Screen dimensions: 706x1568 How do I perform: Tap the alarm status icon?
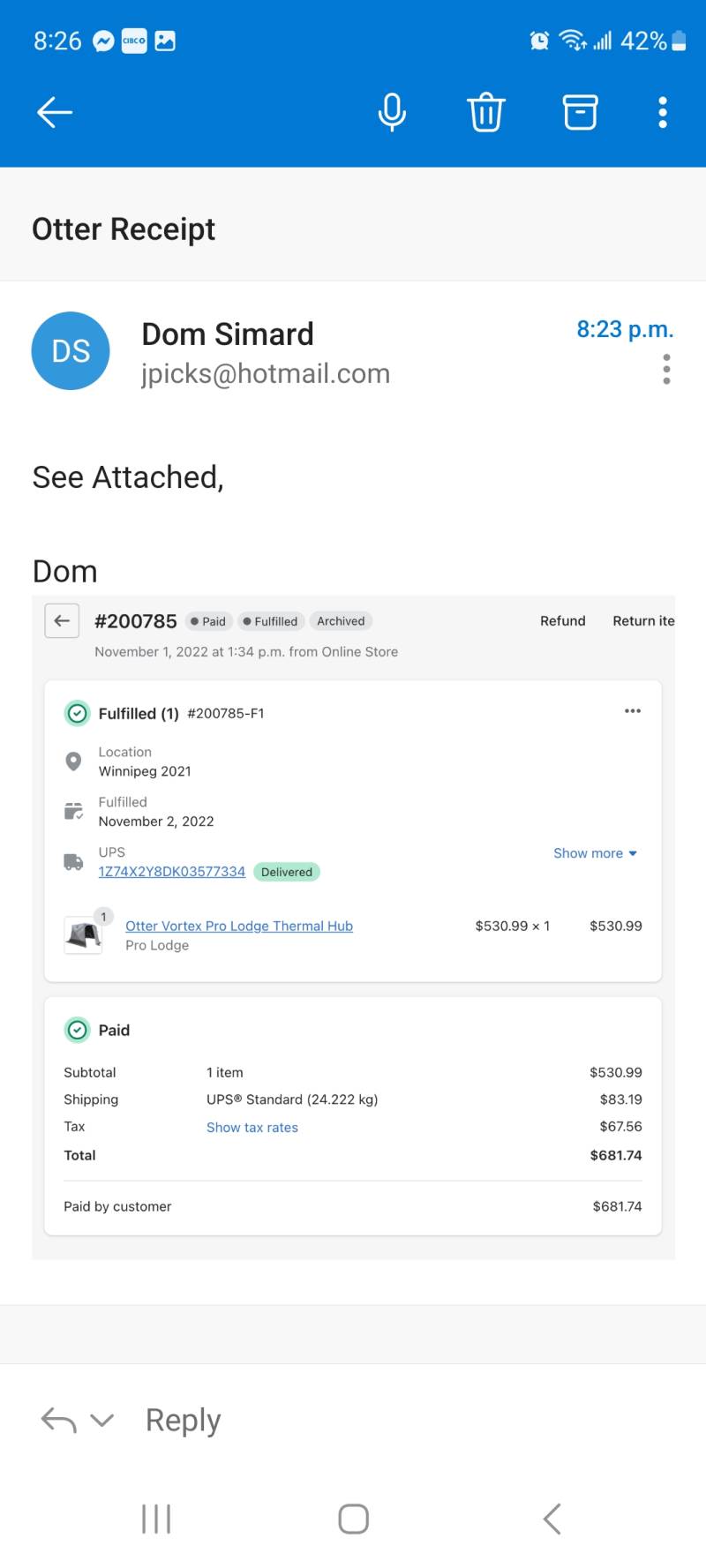pyautogui.click(x=539, y=41)
